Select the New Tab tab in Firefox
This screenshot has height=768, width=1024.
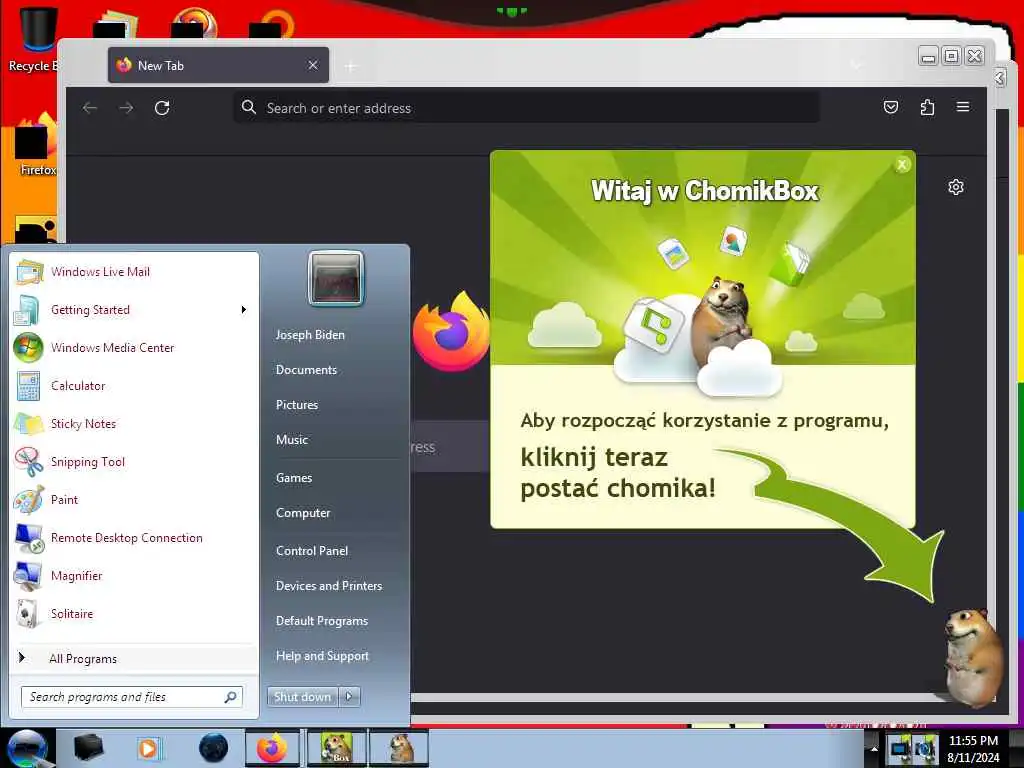218,65
